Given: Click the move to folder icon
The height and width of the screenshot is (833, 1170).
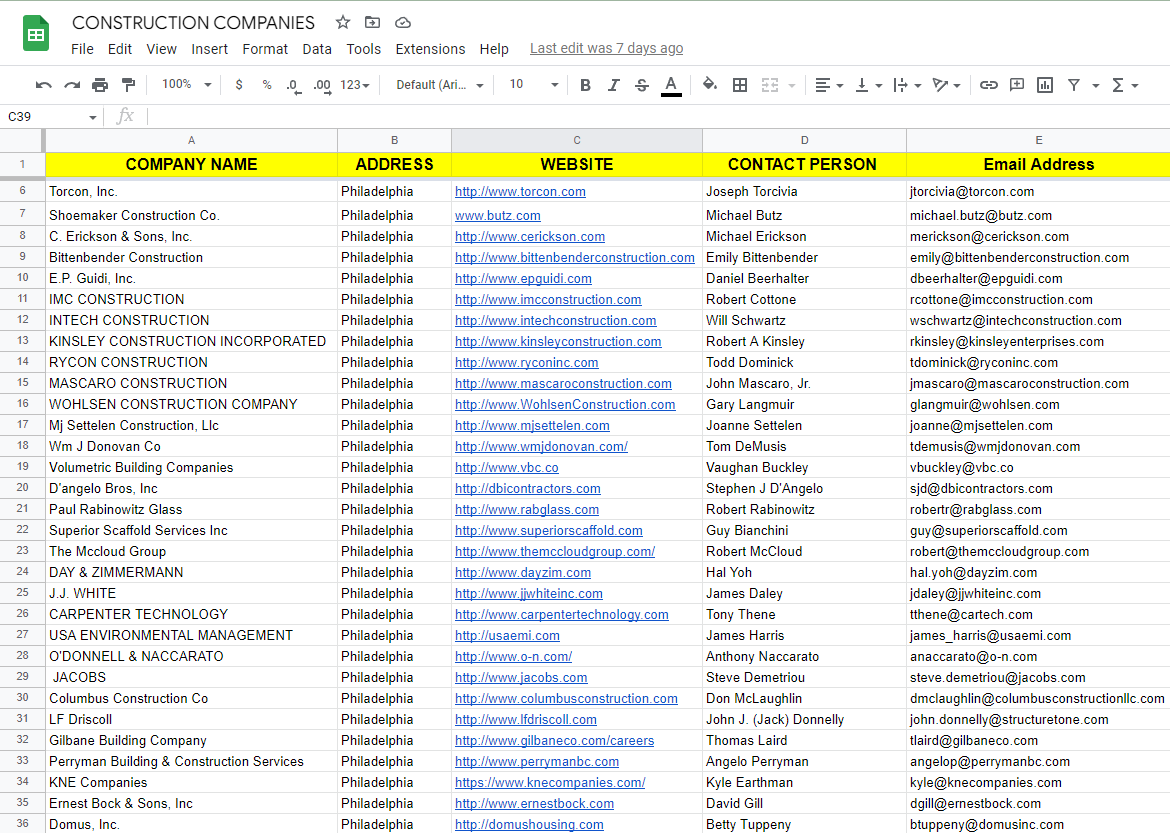Looking at the screenshot, I should tap(372, 22).
